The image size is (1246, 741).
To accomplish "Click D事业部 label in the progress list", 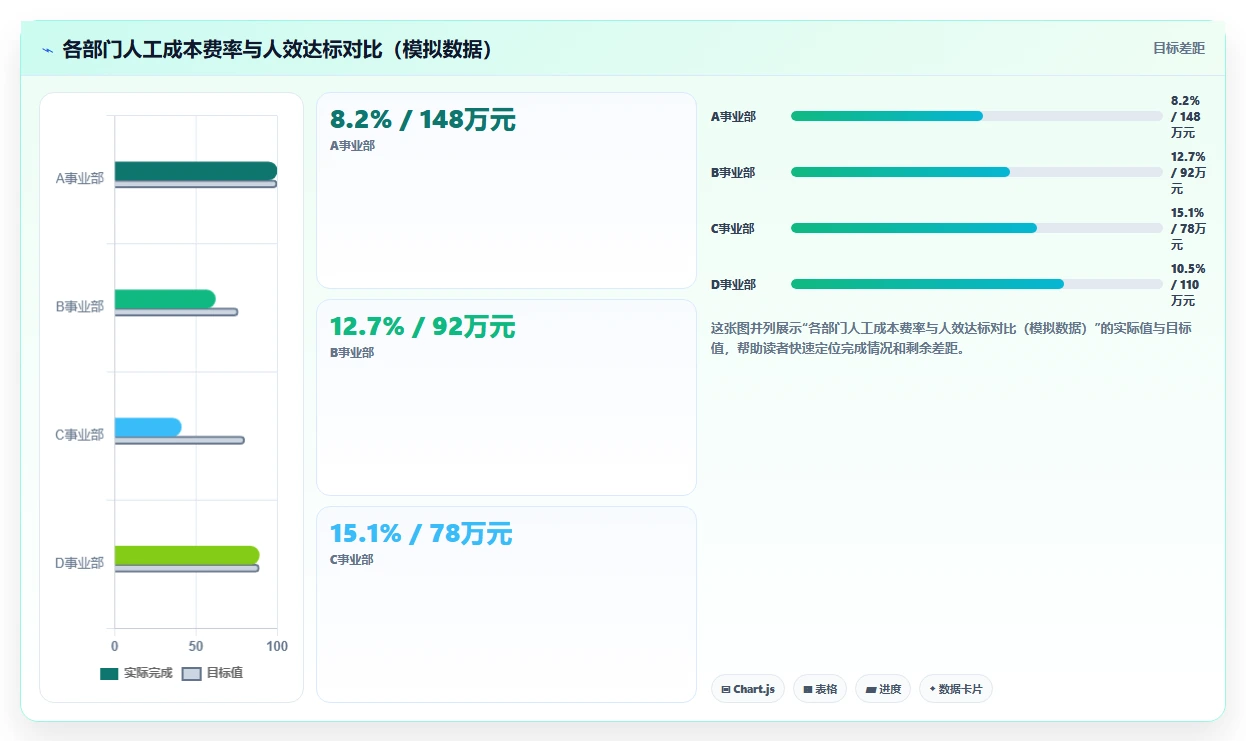I will coord(733,284).
